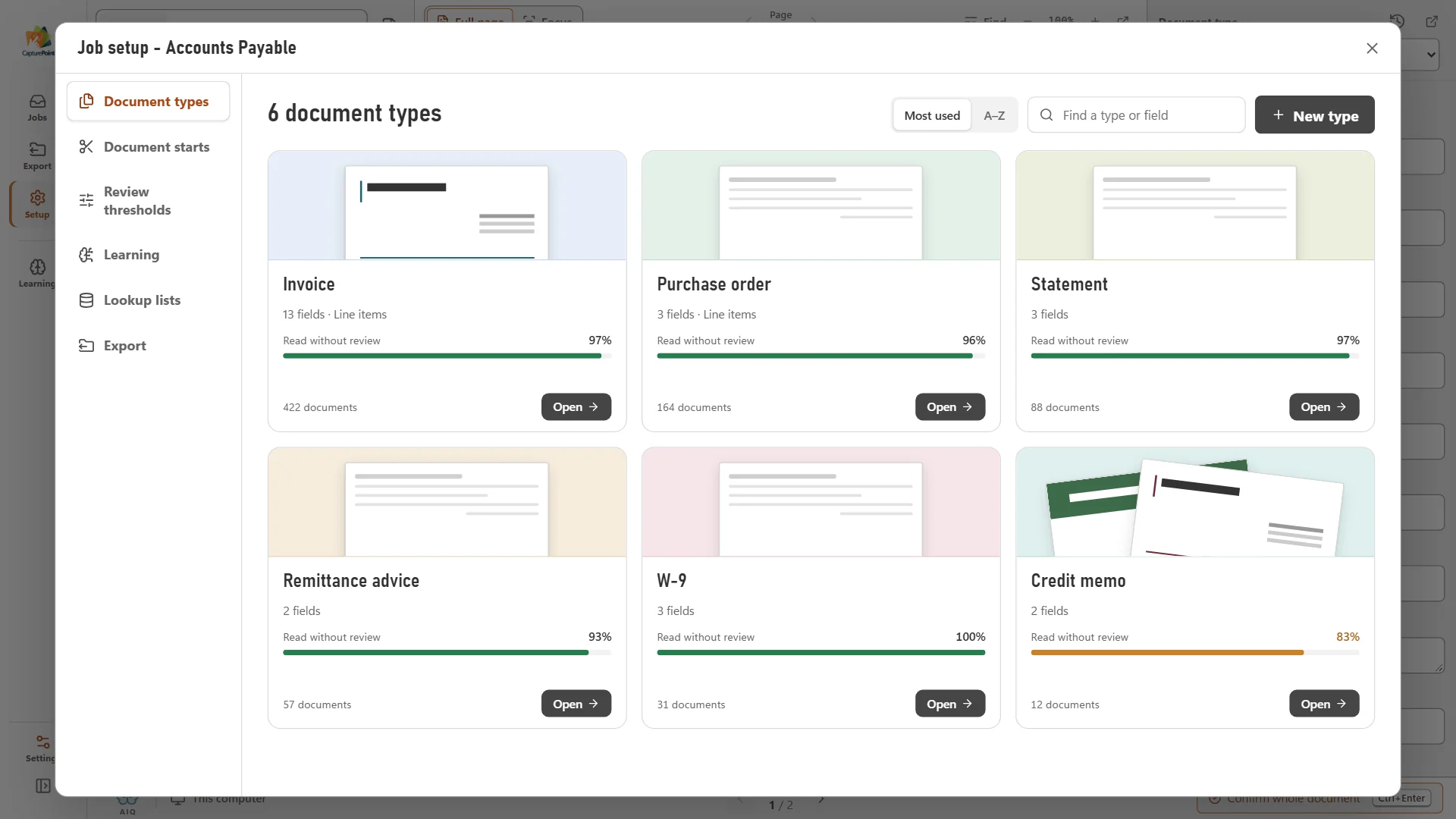Click the brain icon beside Learning in dialog

click(86, 255)
